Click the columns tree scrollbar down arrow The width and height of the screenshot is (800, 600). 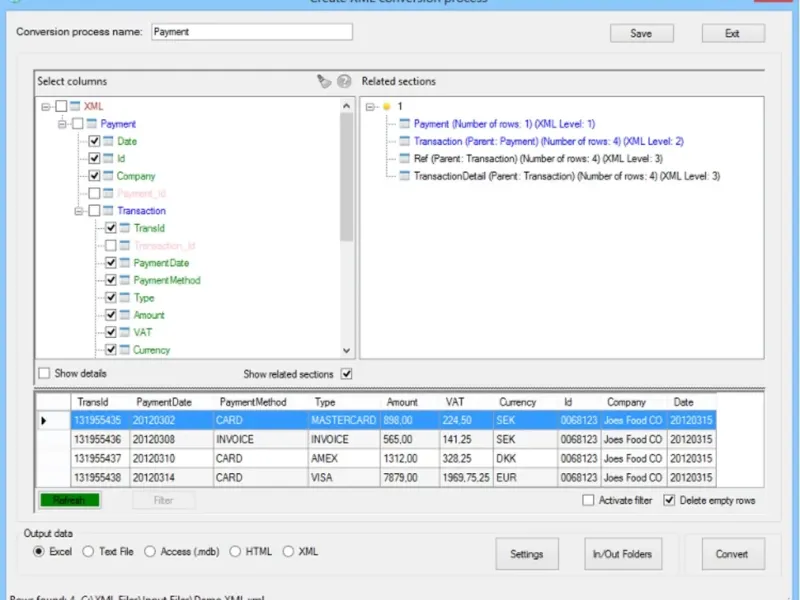[x=347, y=351]
